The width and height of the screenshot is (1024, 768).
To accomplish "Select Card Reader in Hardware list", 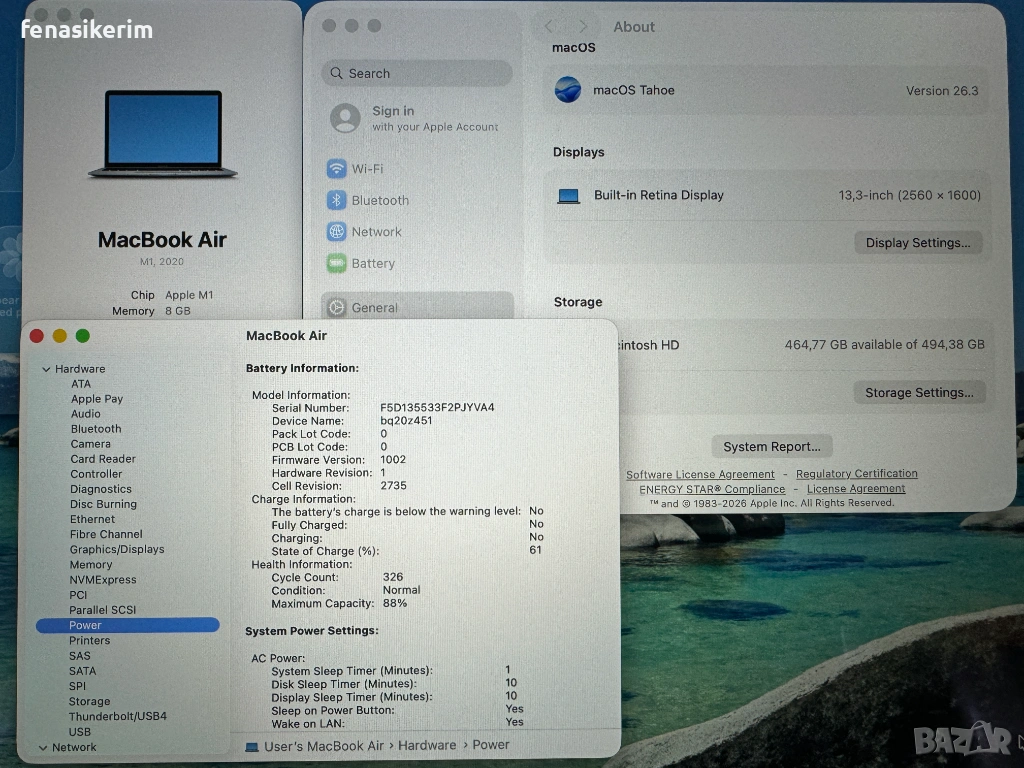I will click(103, 459).
